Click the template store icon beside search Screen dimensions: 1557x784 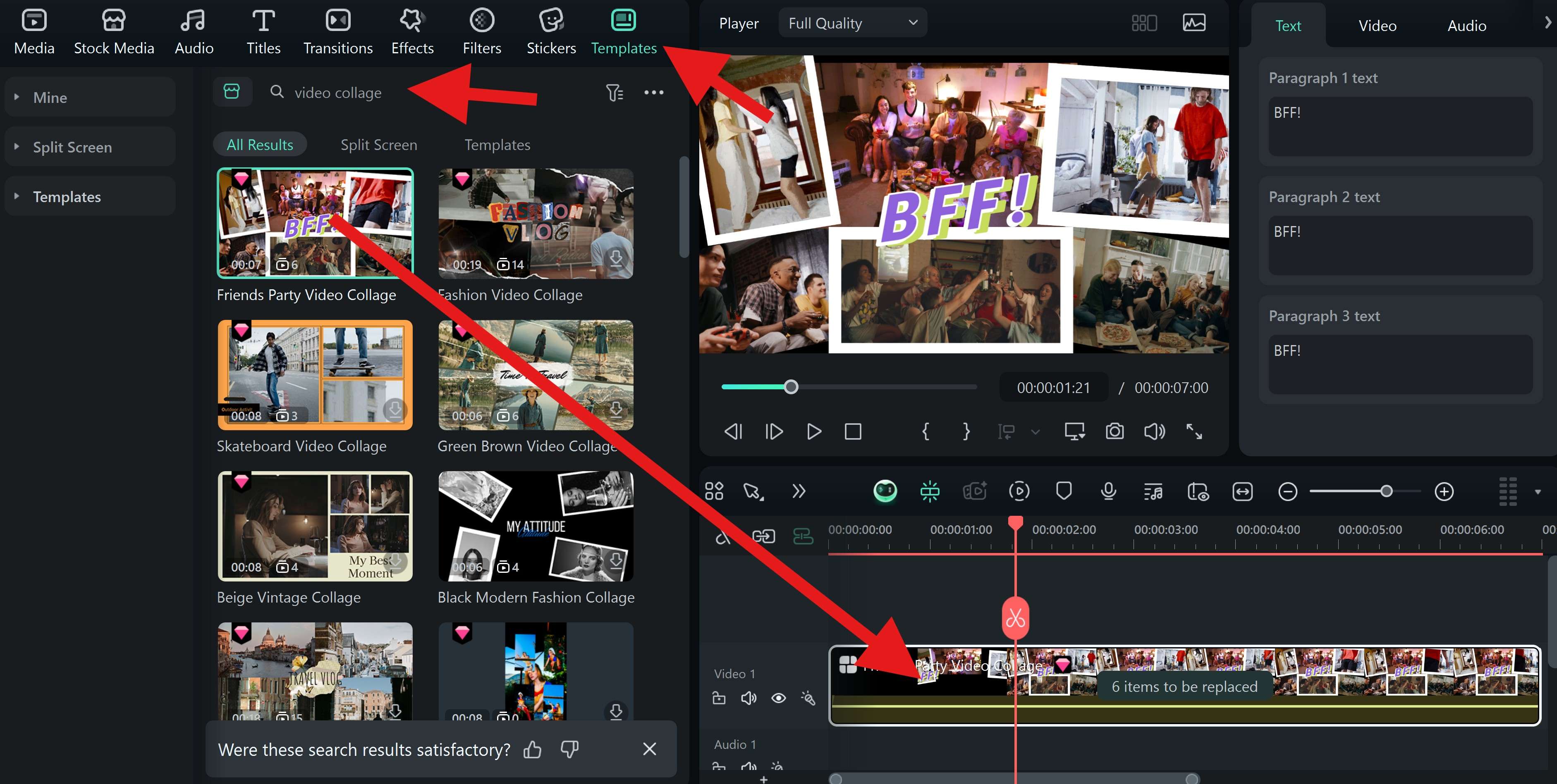(232, 92)
